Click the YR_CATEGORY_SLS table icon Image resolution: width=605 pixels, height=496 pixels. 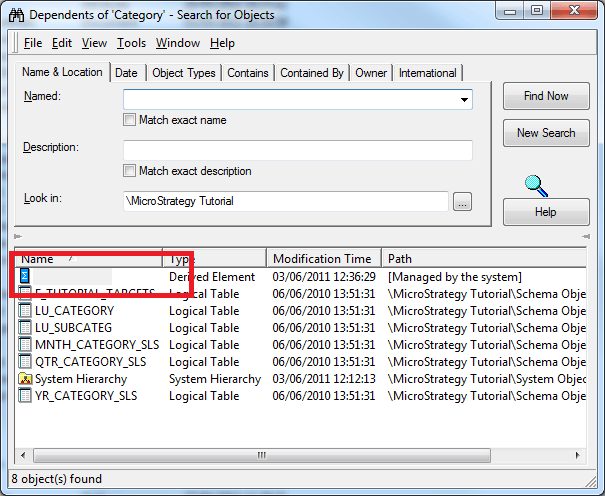26,396
